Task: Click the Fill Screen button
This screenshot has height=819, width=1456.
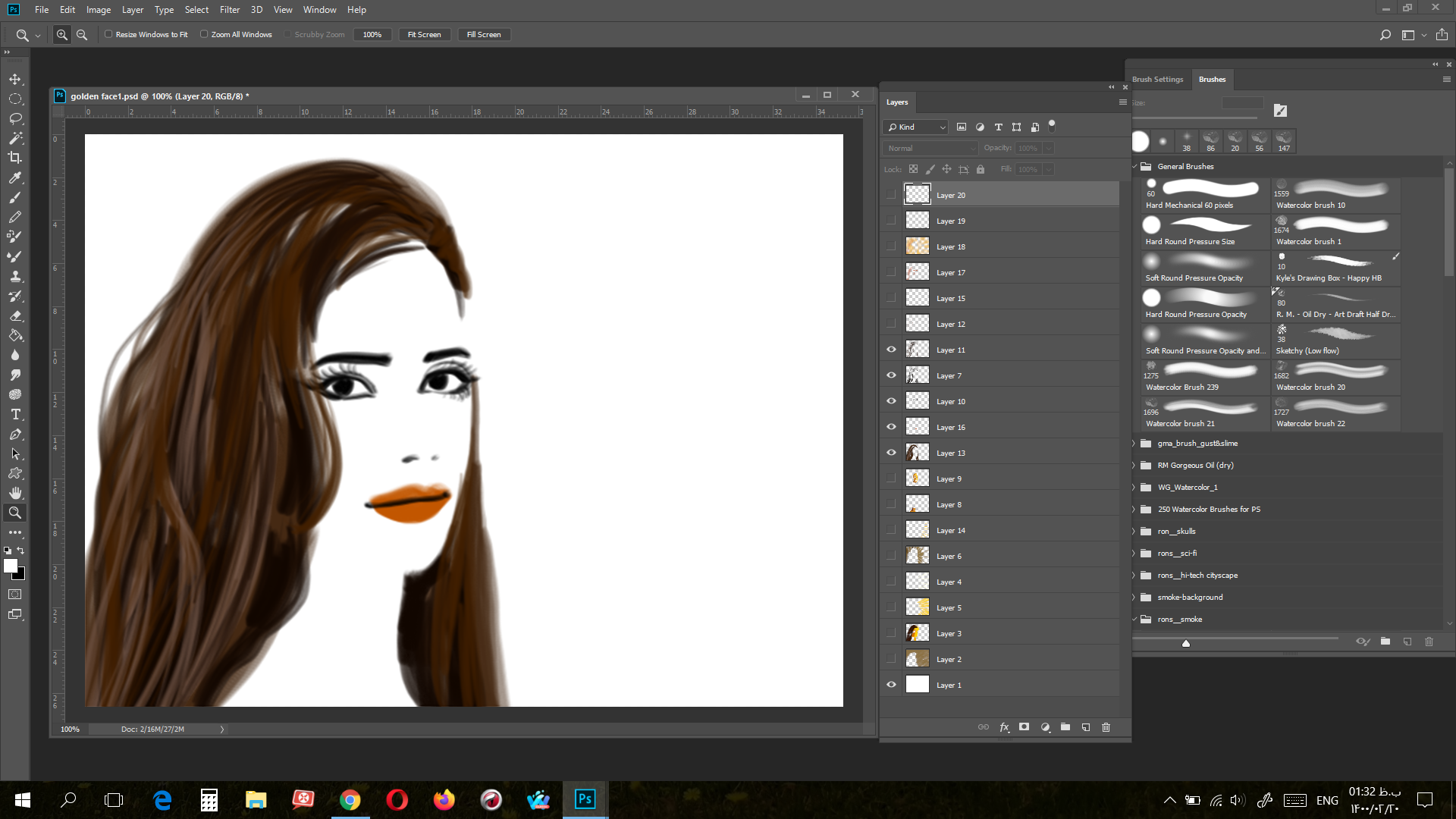Action: pyautogui.click(x=484, y=35)
